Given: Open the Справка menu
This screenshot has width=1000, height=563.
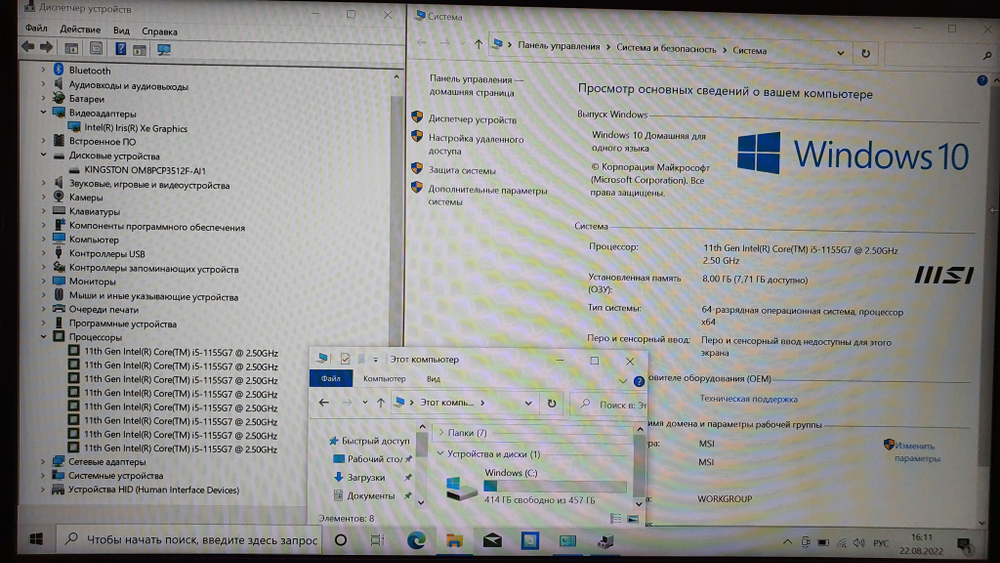Looking at the screenshot, I should pos(159,31).
